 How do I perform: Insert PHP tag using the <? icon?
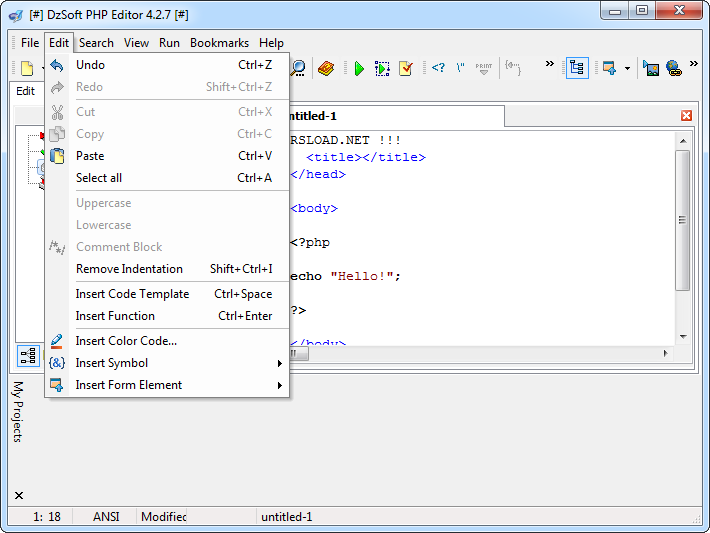pyautogui.click(x=438, y=68)
